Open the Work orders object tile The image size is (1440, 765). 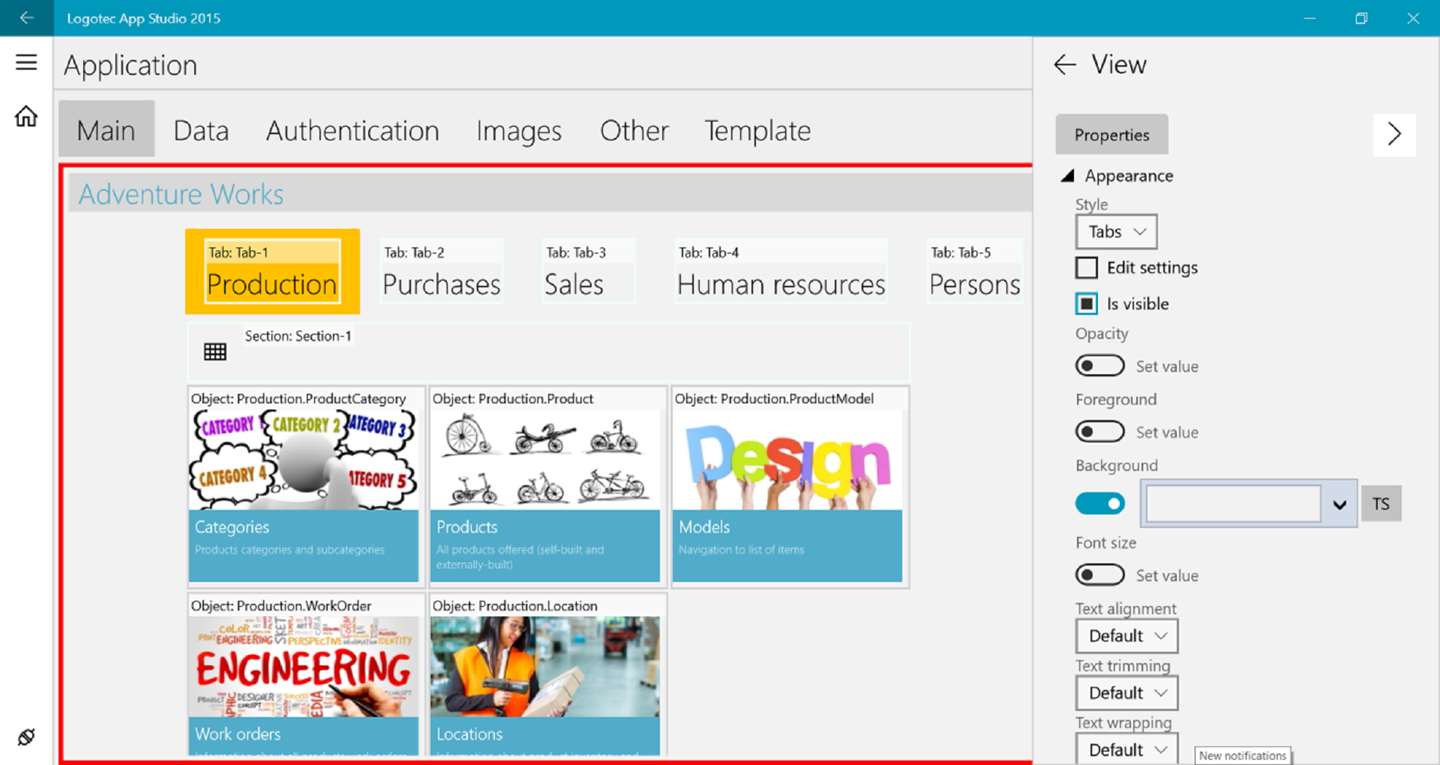tap(304, 675)
